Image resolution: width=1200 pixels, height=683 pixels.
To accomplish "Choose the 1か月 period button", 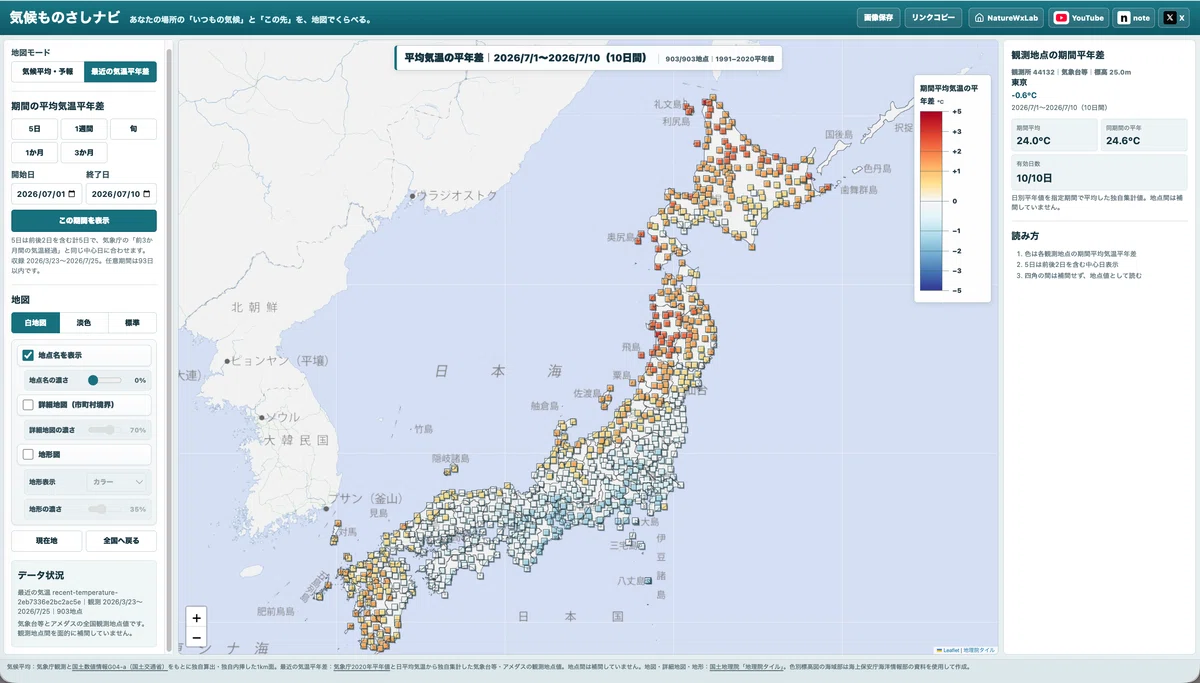I will click(34, 153).
